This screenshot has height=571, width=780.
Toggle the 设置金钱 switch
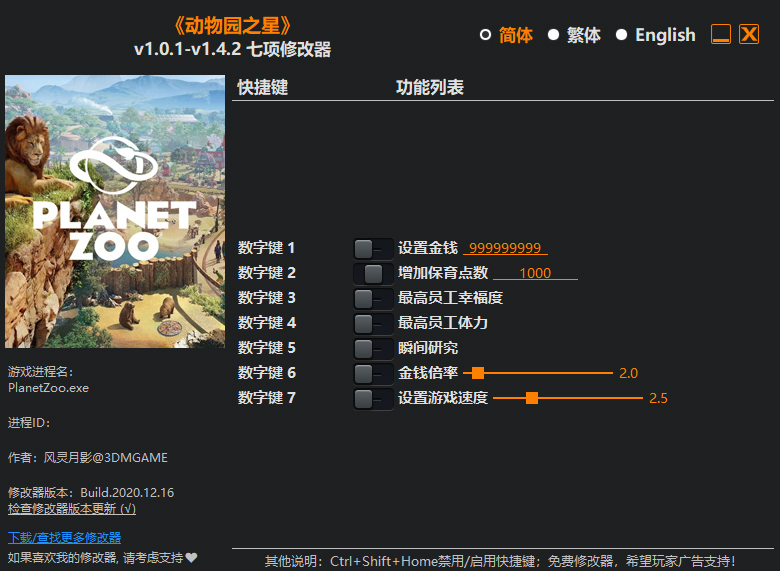374,249
